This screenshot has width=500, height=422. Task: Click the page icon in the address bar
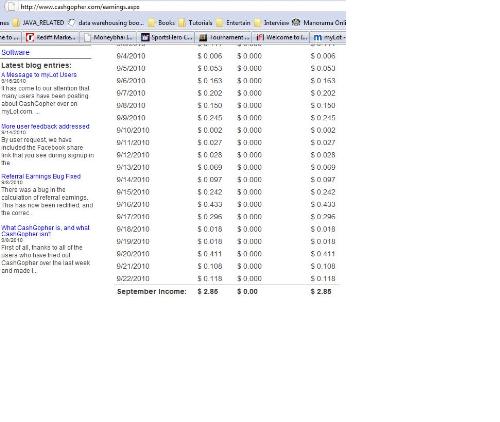pos(12,6)
